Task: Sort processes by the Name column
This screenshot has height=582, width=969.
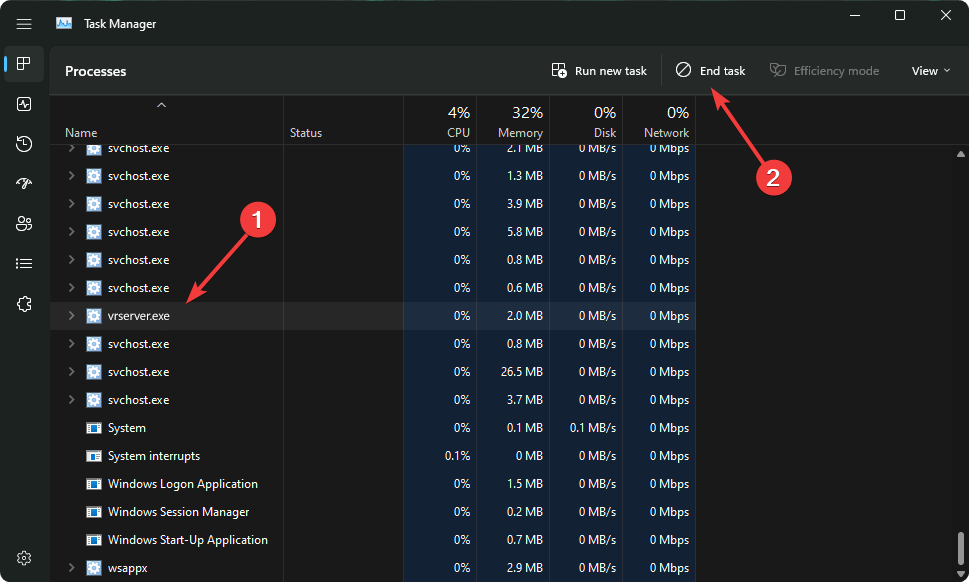Action: 81,133
